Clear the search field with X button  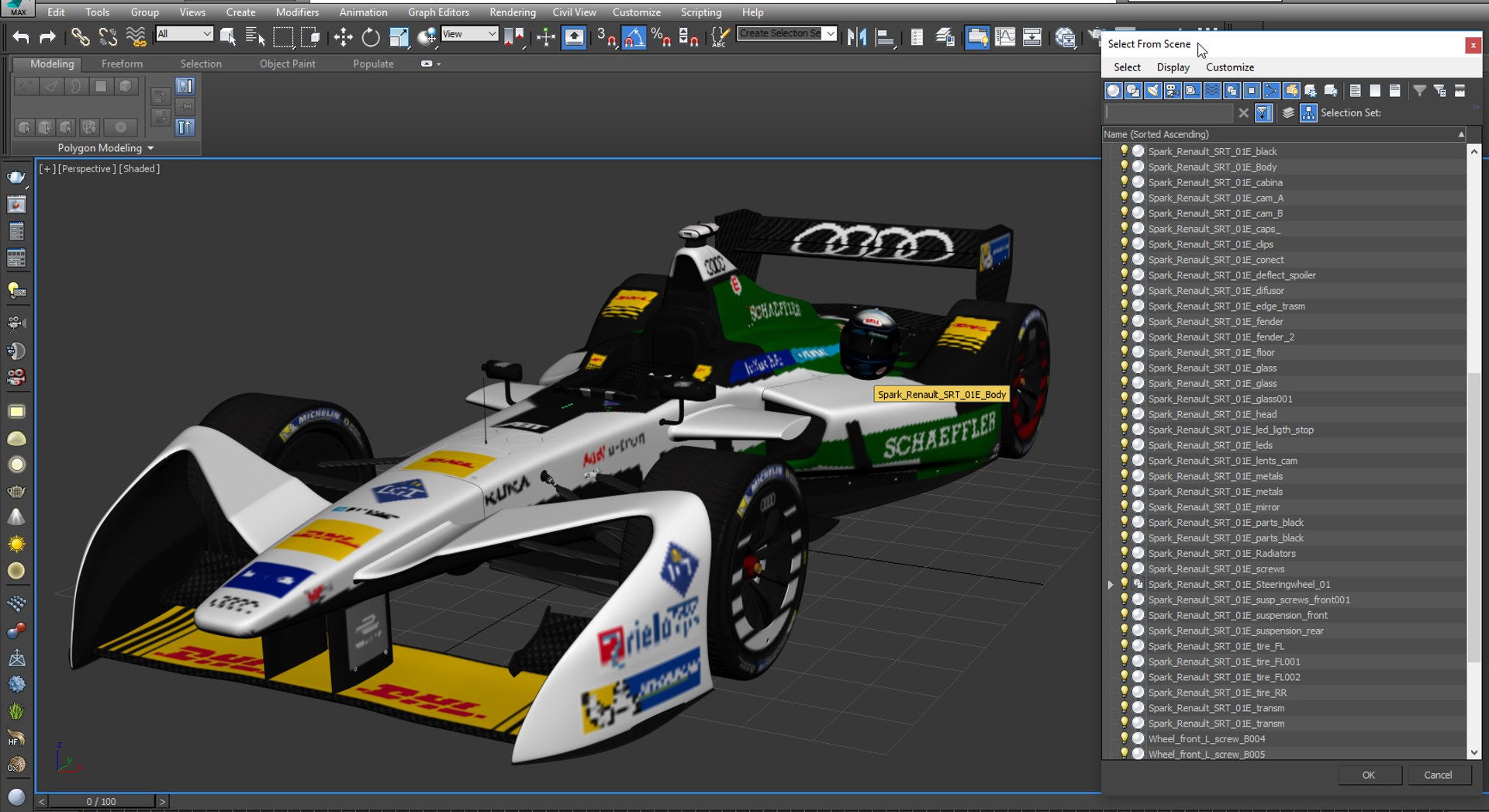click(x=1243, y=113)
